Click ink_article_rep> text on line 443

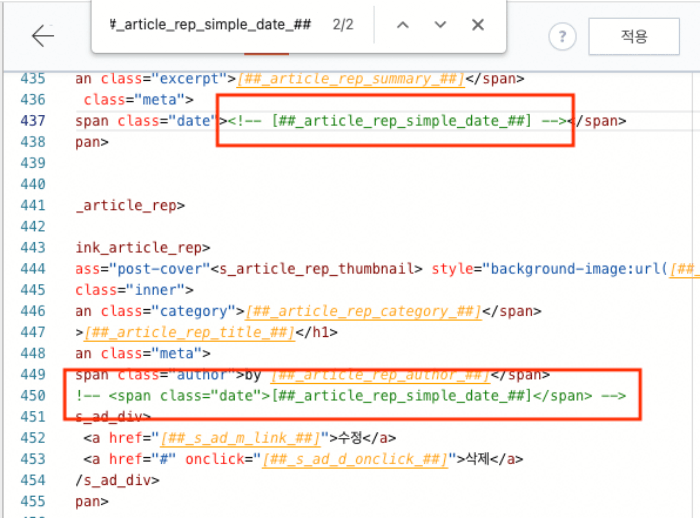click(142, 248)
